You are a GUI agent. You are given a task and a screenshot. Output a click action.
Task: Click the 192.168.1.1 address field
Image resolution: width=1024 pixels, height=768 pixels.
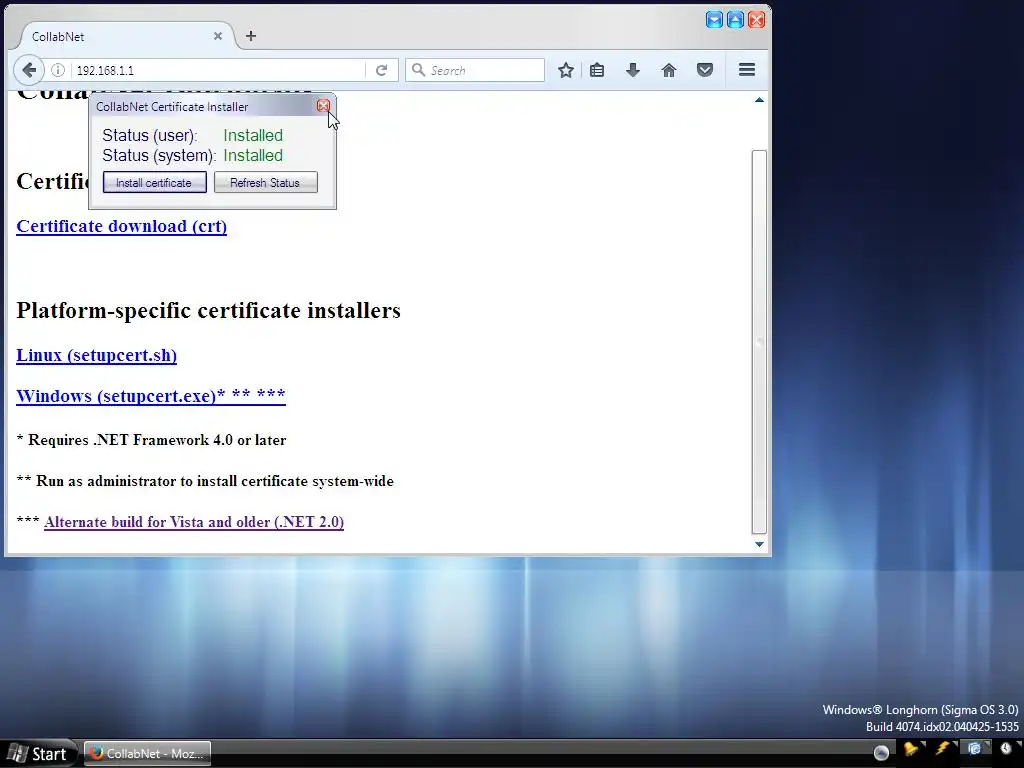[x=219, y=70]
